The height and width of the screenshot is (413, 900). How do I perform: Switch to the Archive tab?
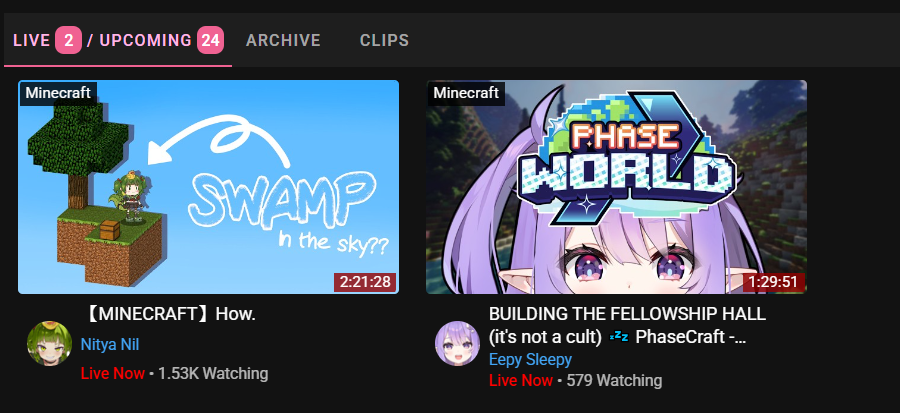click(284, 41)
